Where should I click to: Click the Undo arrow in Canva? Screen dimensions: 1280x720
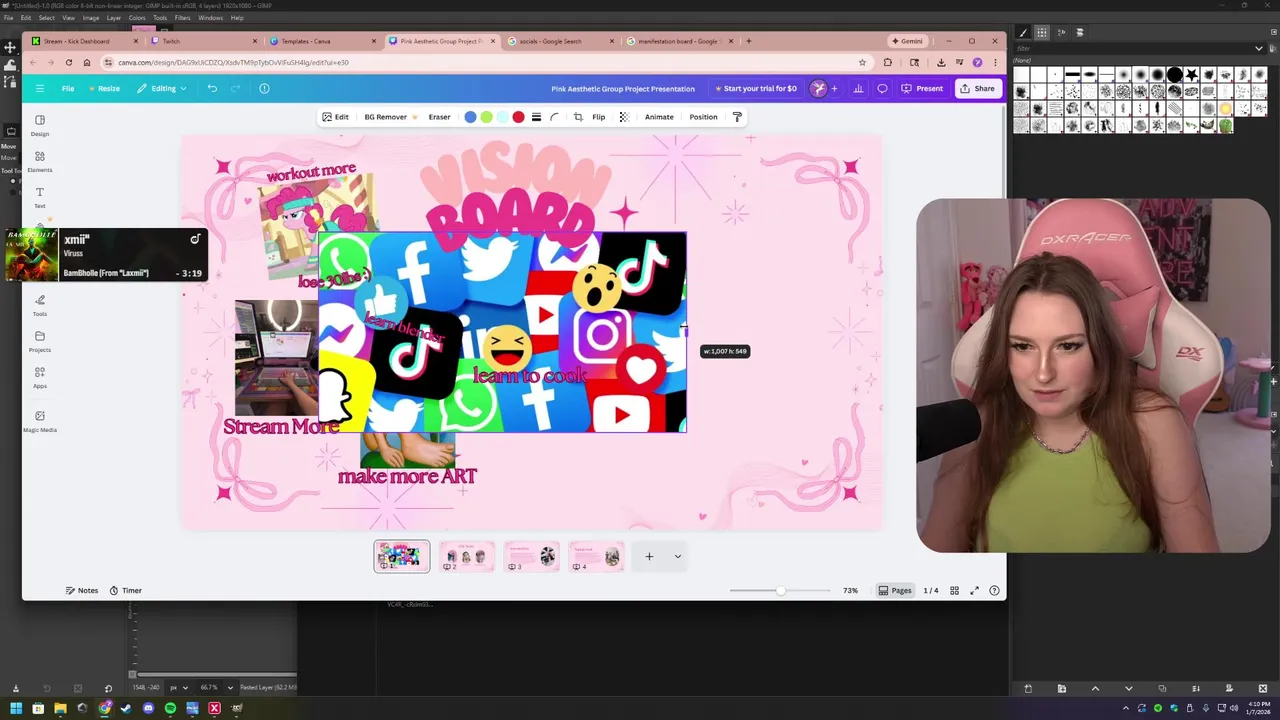click(212, 88)
